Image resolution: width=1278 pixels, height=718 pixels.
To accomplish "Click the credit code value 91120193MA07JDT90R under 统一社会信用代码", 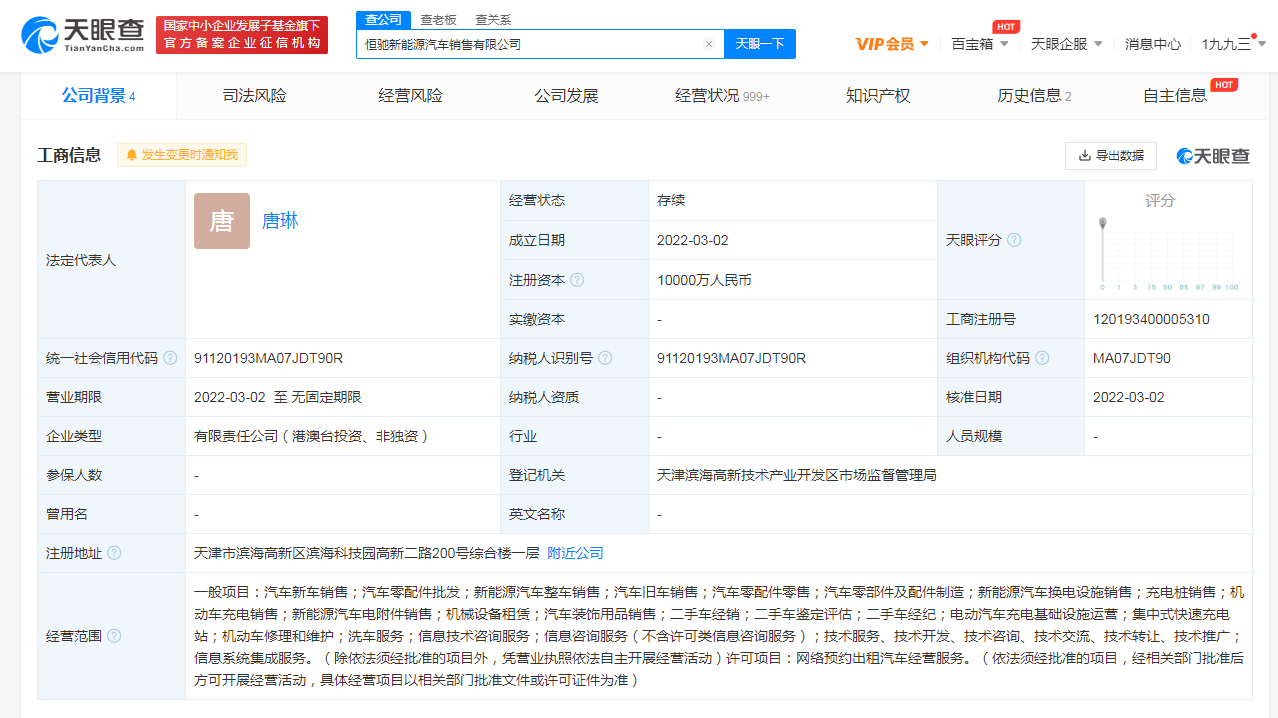I will pyautogui.click(x=268, y=358).
